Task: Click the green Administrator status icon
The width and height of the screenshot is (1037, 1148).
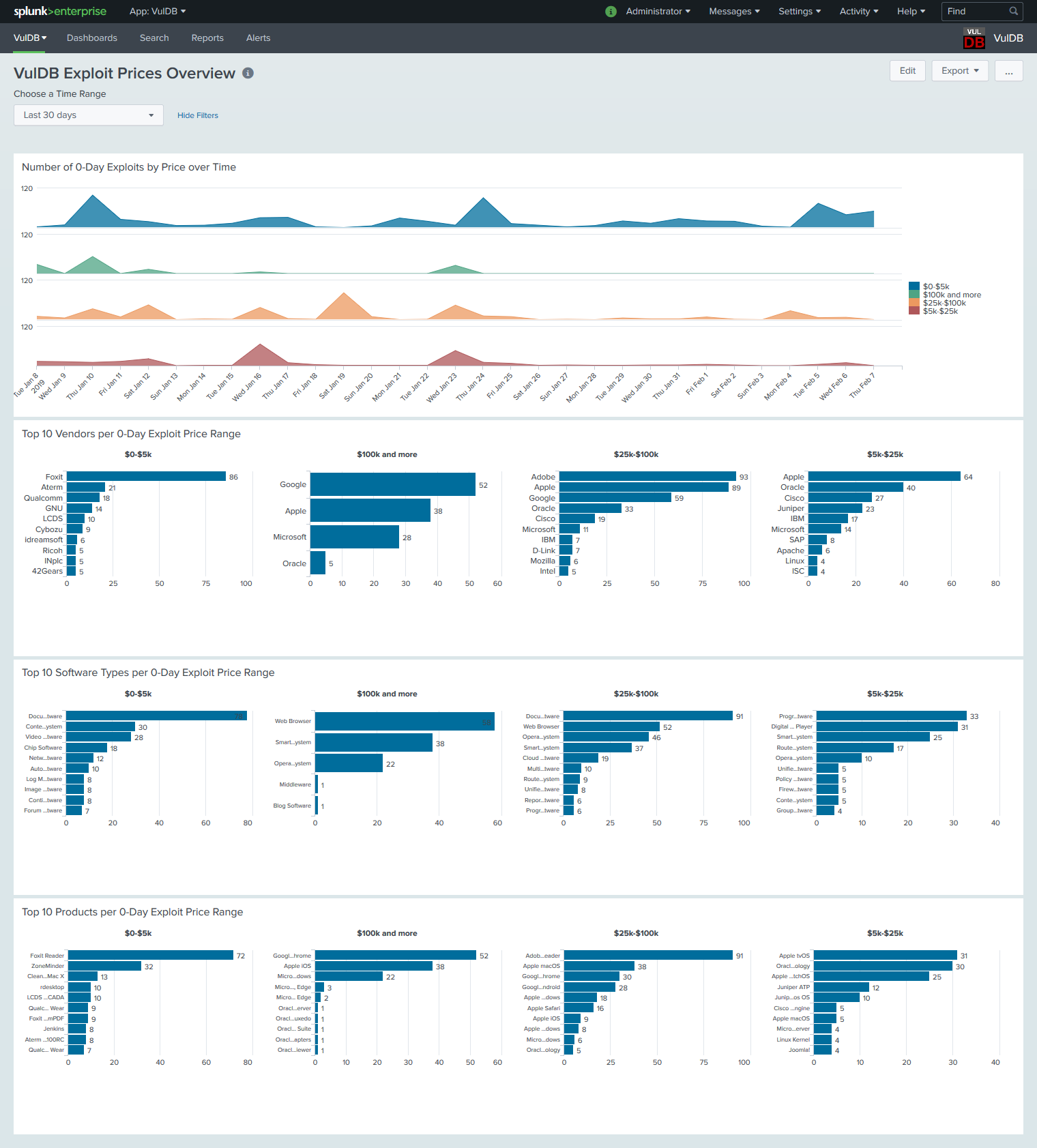Action: 611,12
